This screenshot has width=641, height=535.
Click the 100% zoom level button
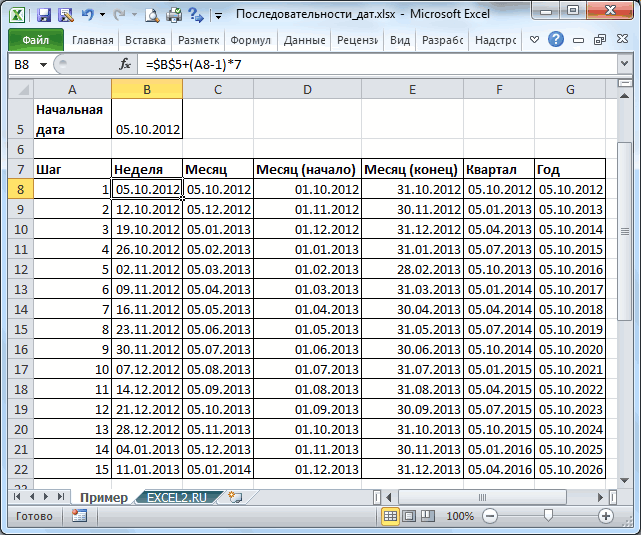(460, 516)
